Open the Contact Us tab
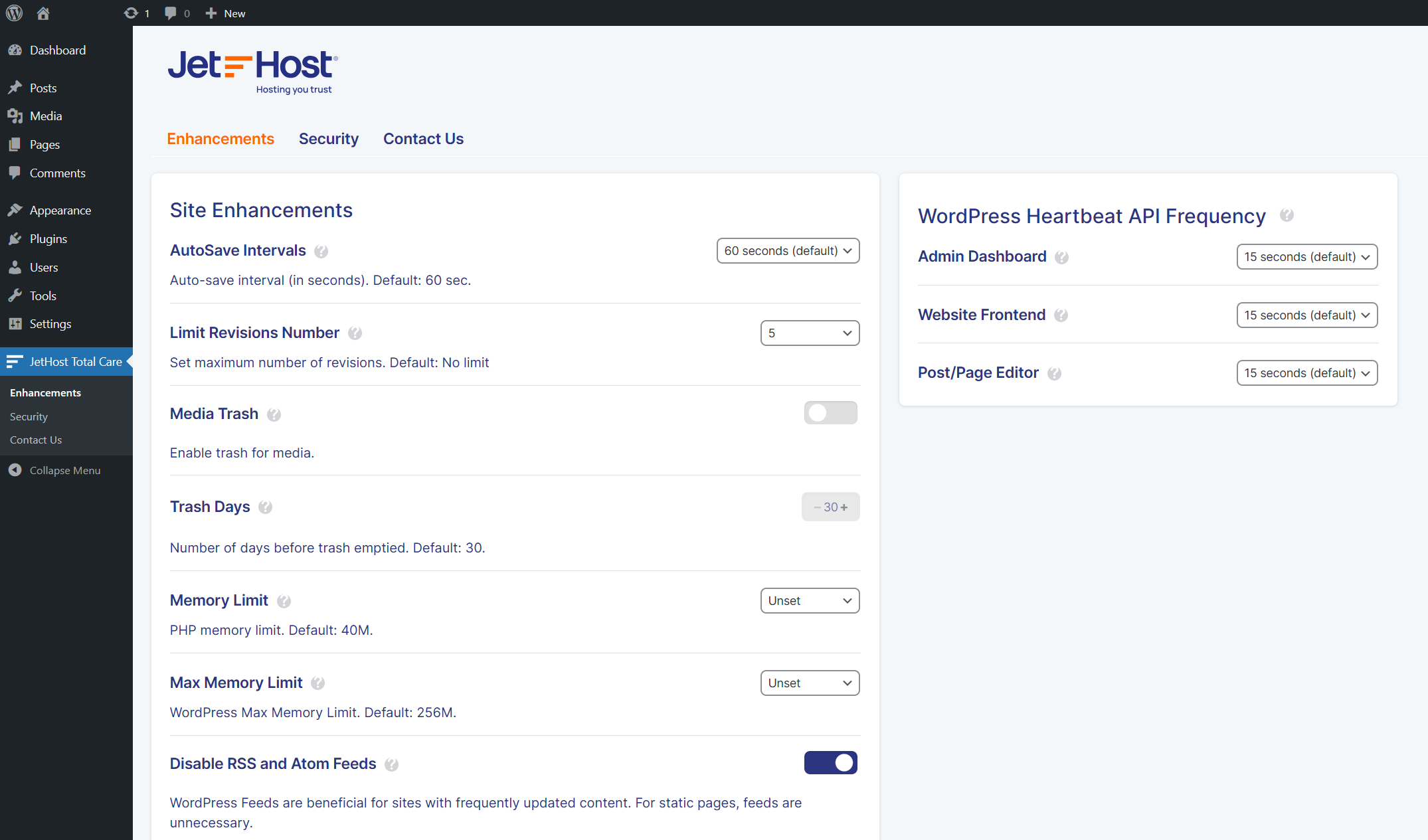Image resolution: width=1428 pixels, height=840 pixels. click(x=423, y=139)
